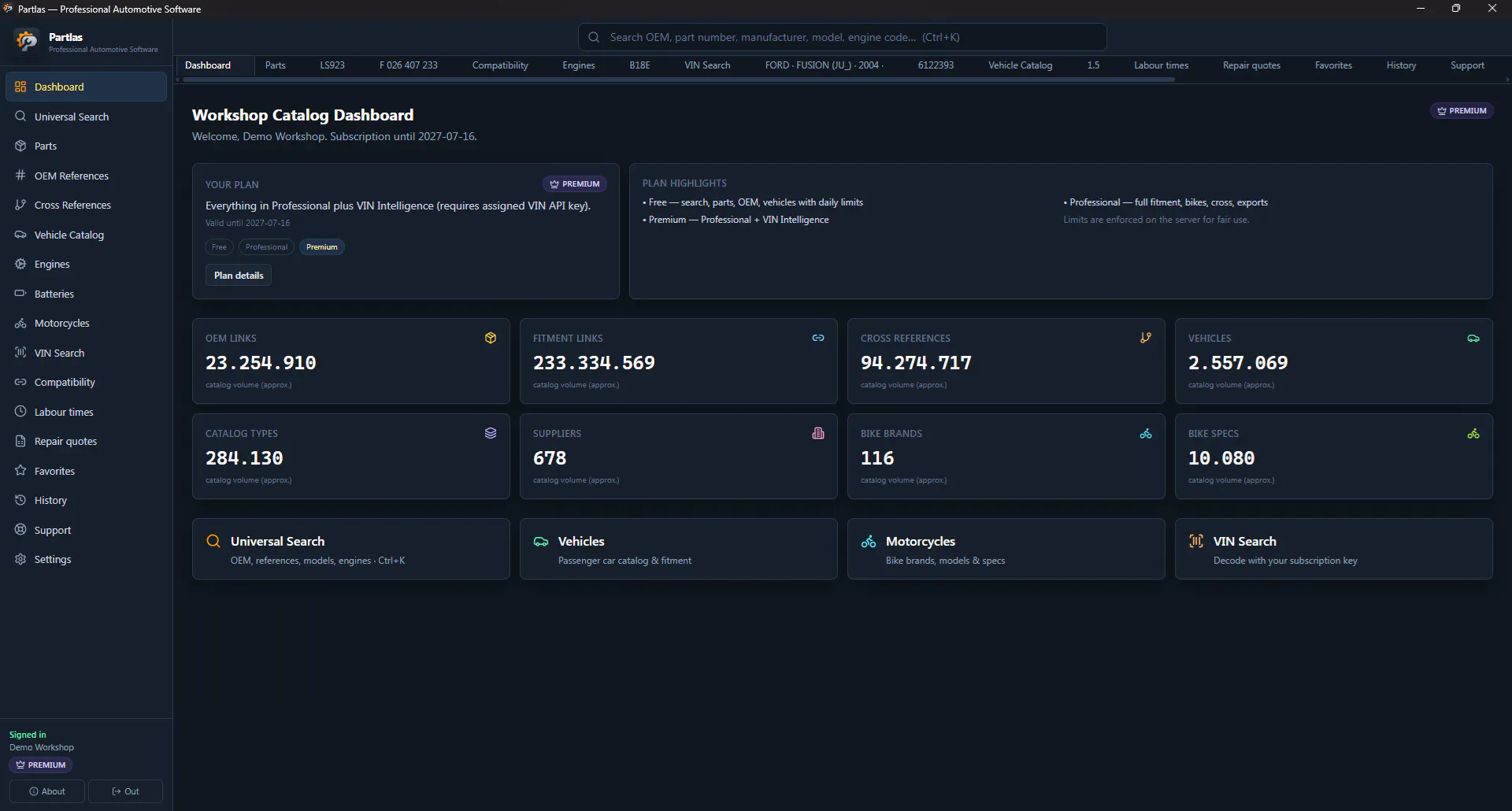Click the Compatibility link icon in sidebar
The height and width of the screenshot is (811, 1512).
pyautogui.click(x=20, y=382)
